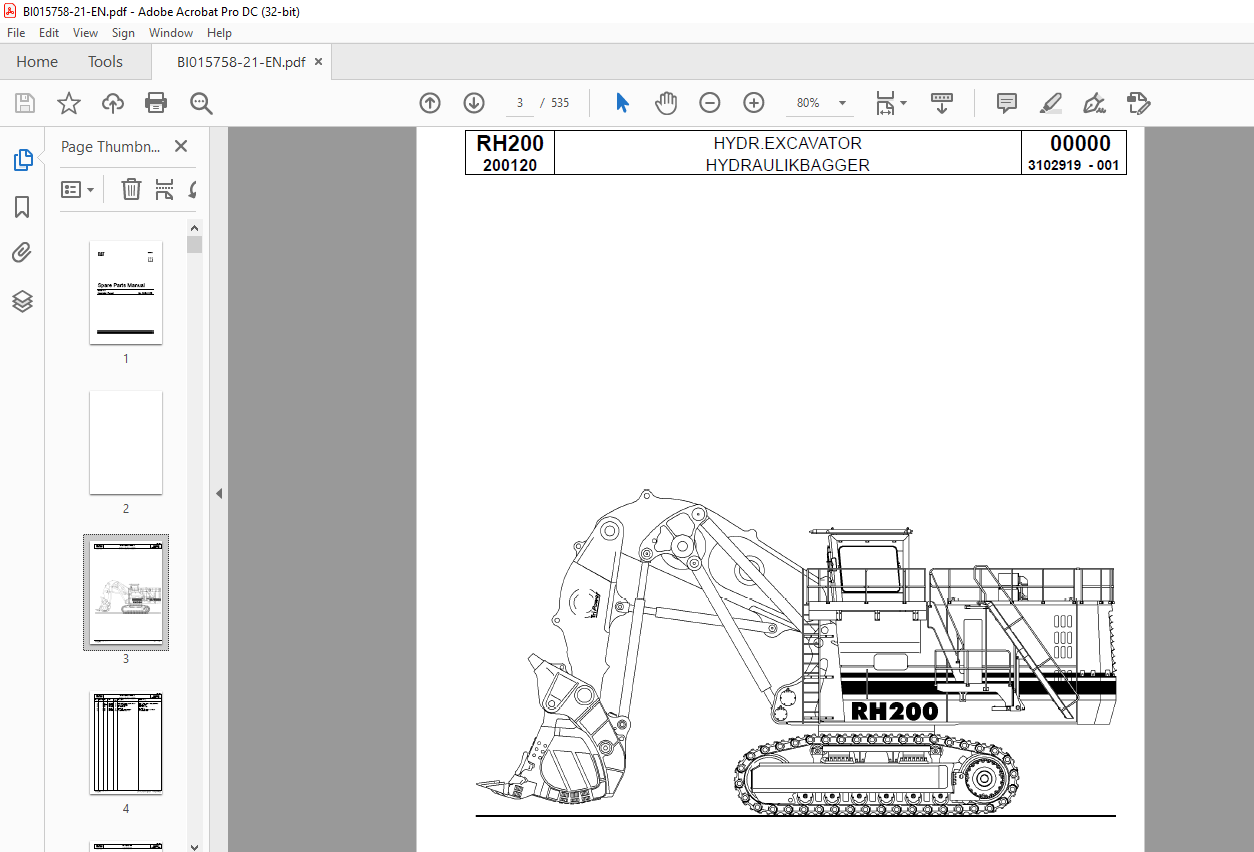Open the Layers panel icon
Viewport: 1254px width, 852px height.
pos(22,301)
